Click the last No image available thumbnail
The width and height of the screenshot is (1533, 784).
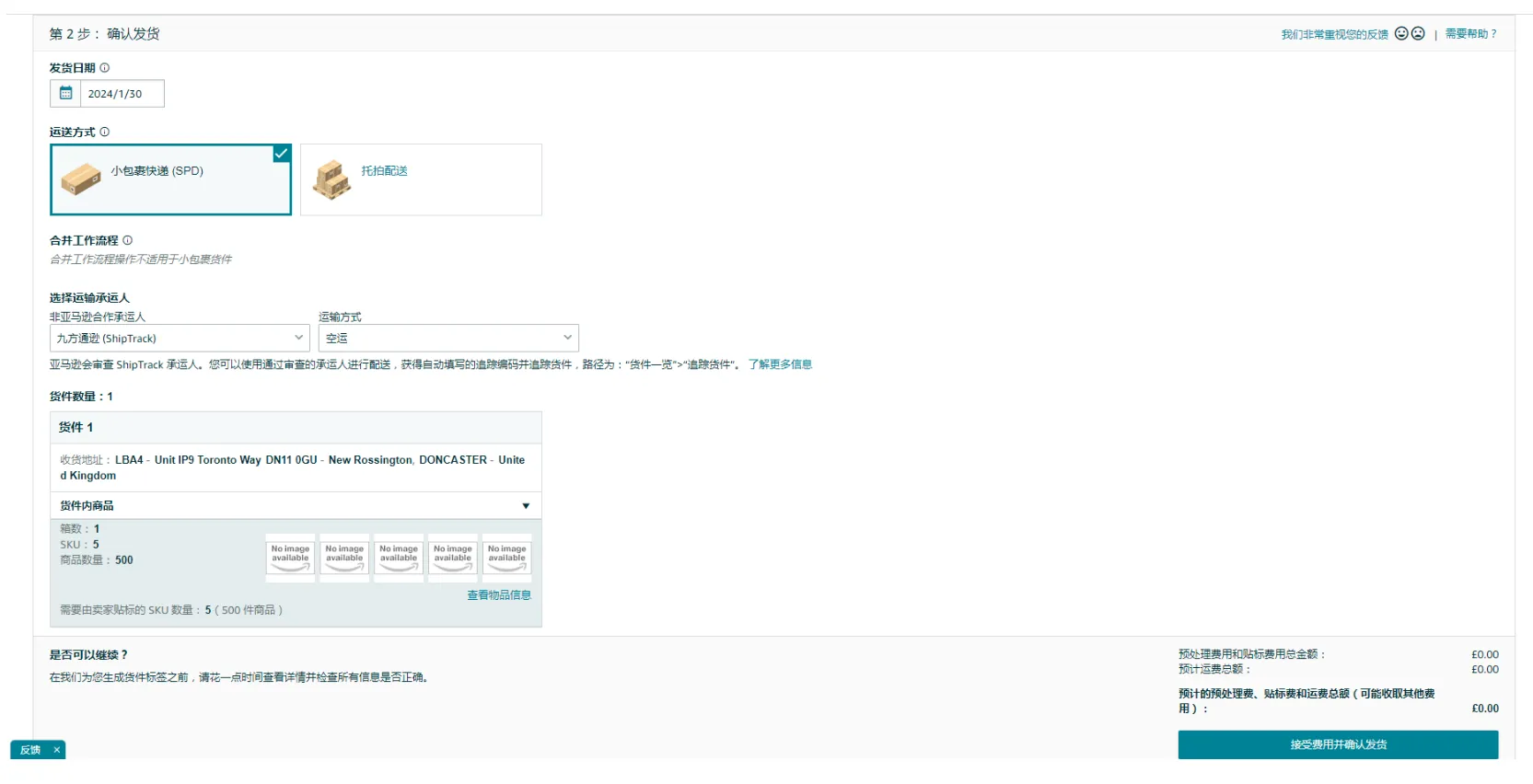coord(507,558)
